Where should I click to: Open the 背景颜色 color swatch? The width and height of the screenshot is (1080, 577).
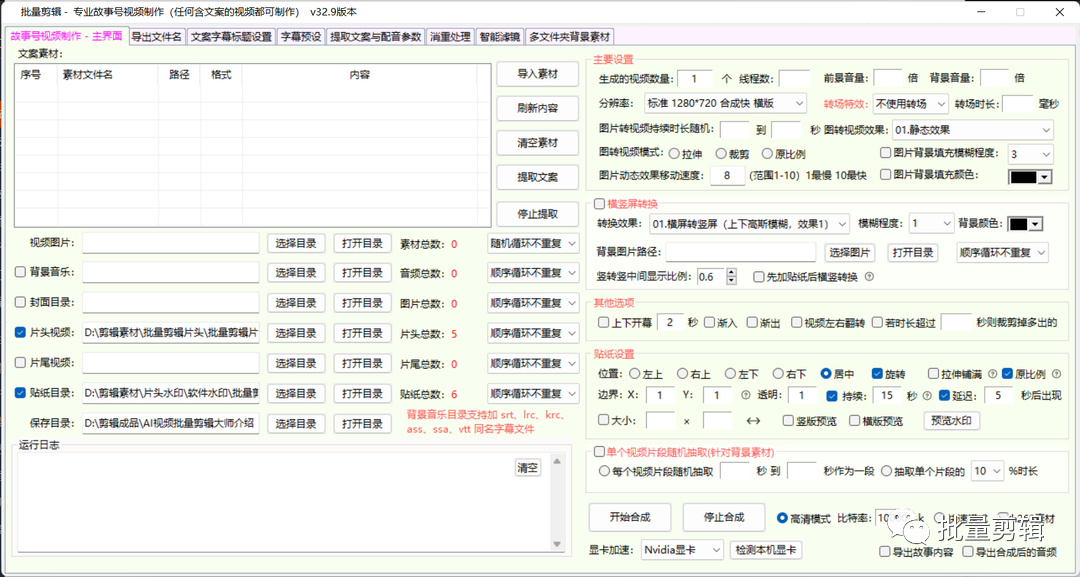pos(1025,224)
